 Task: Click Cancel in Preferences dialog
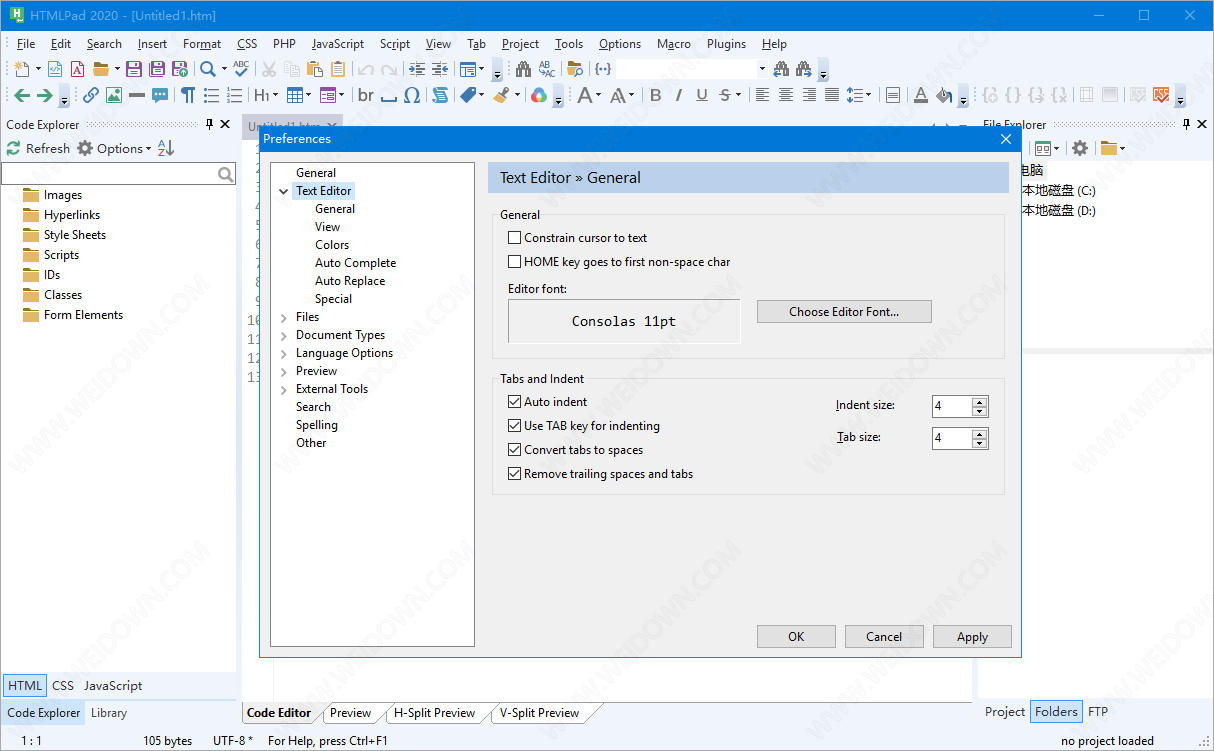click(884, 637)
